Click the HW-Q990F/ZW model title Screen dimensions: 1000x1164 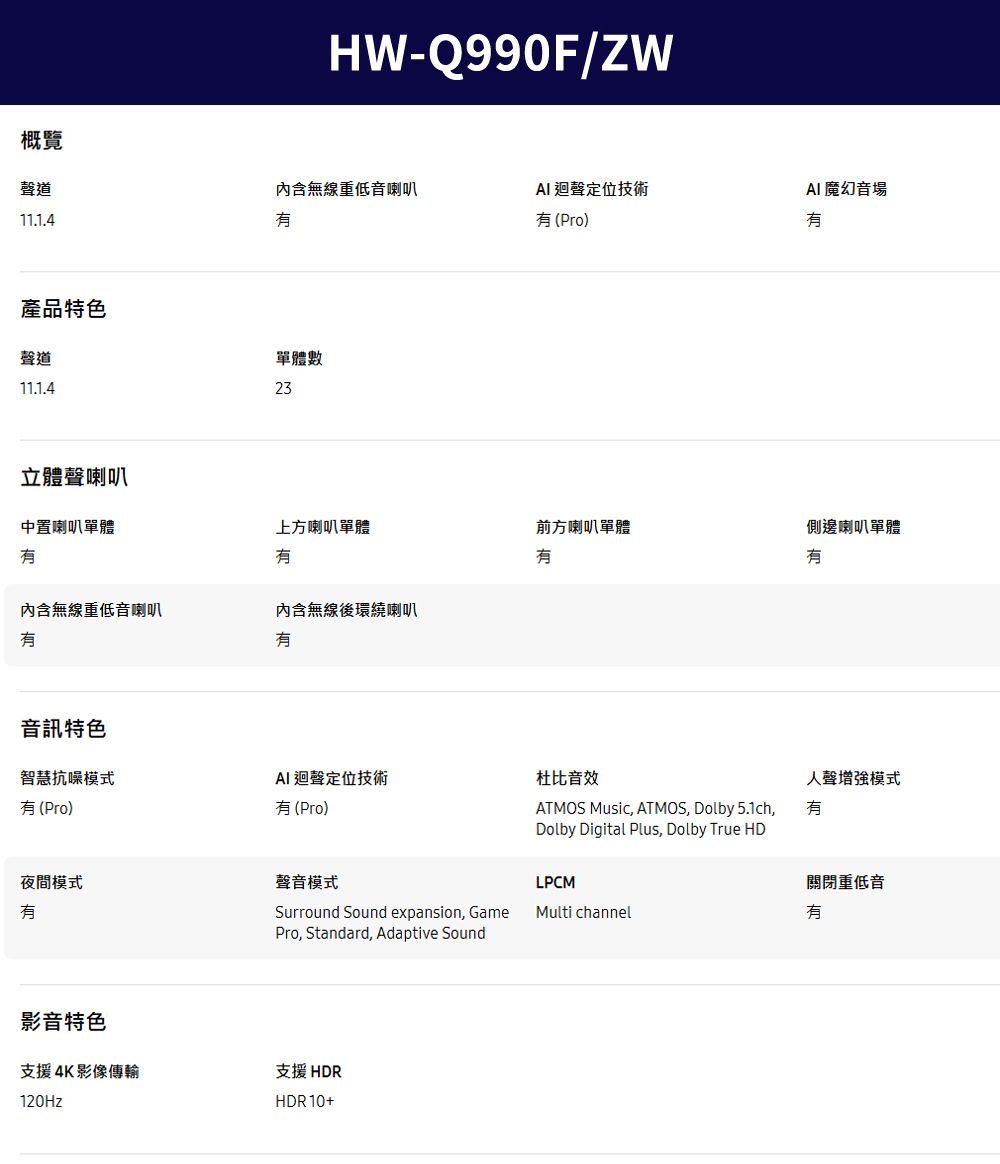[500, 53]
